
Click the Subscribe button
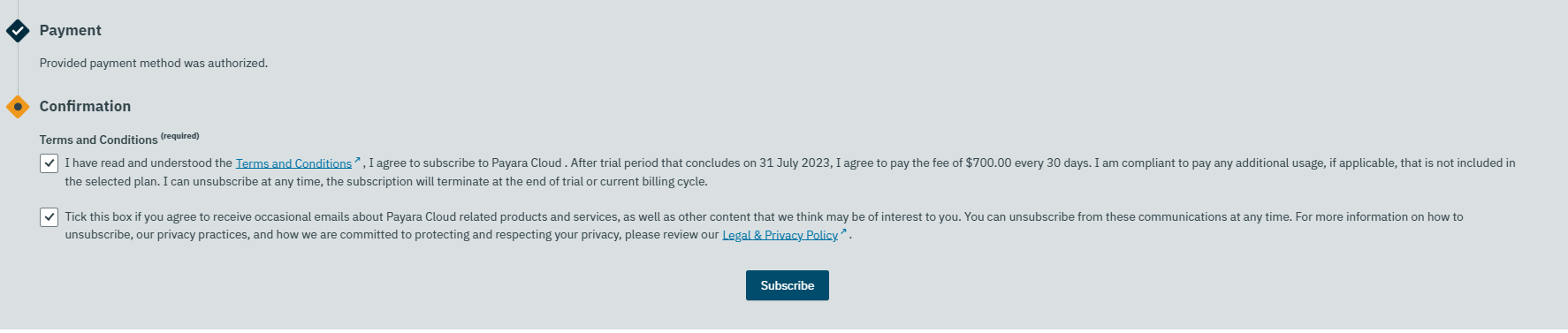tap(788, 285)
